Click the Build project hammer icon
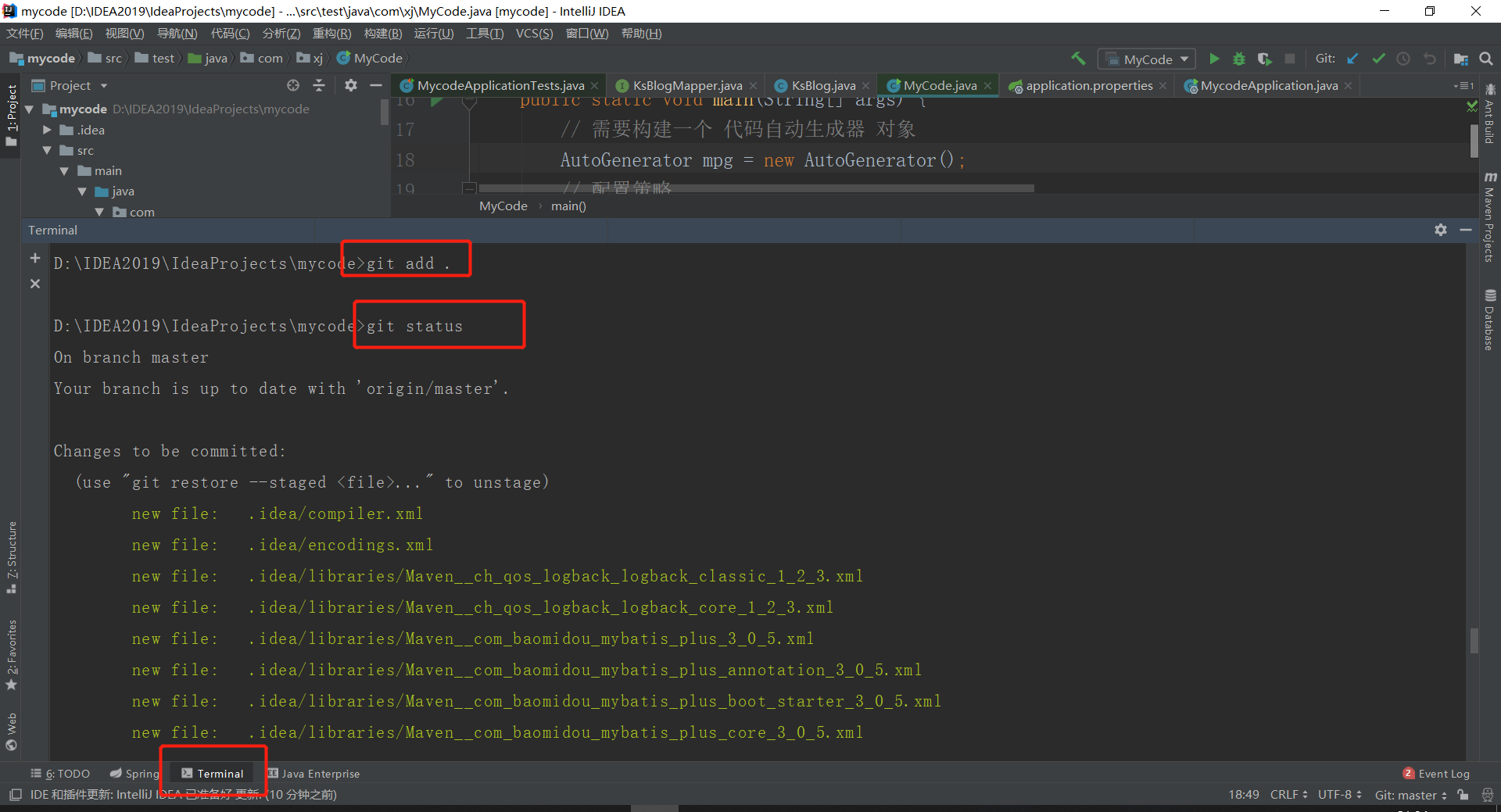The height and width of the screenshot is (812, 1501). (x=1079, y=59)
